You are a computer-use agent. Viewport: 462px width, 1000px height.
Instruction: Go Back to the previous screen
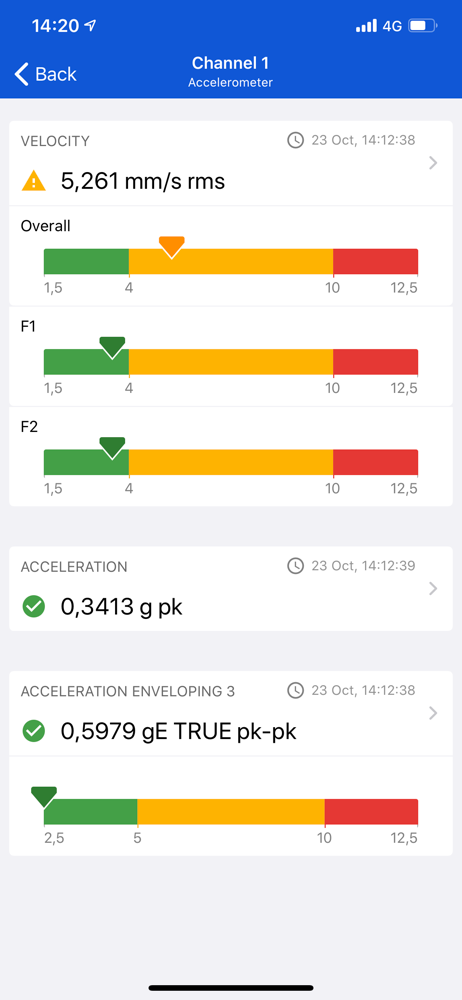point(45,74)
